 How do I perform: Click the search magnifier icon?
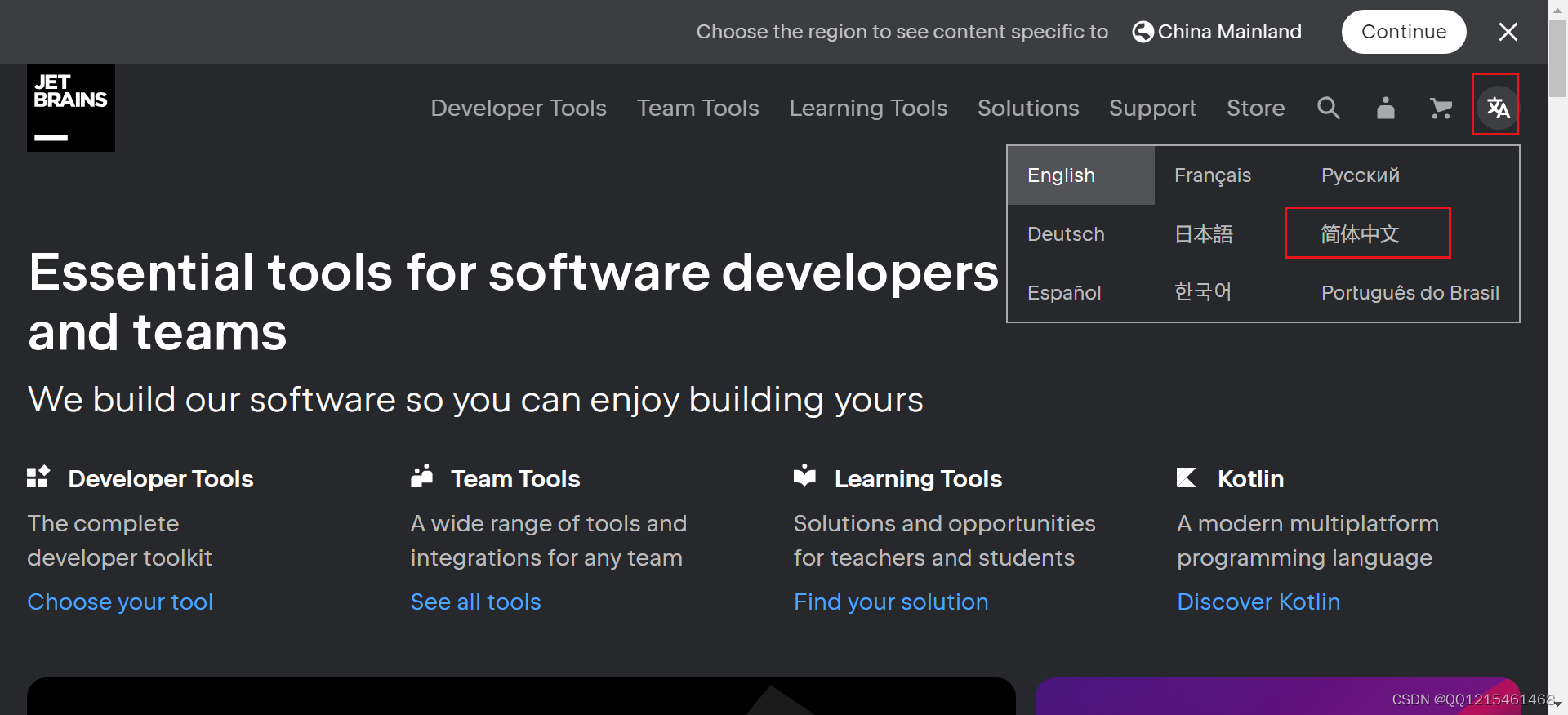pos(1329,108)
